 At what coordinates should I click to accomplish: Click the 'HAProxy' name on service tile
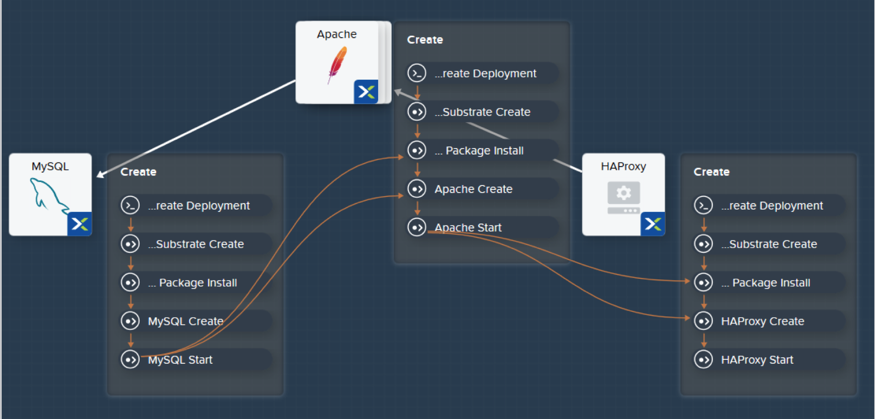pyautogui.click(x=623, y=166)
